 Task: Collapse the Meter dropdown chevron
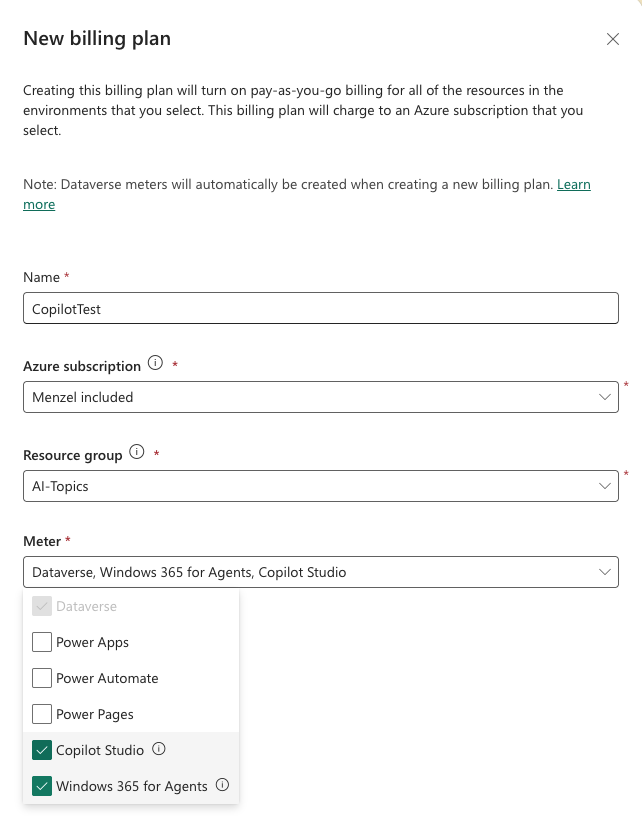604,572
